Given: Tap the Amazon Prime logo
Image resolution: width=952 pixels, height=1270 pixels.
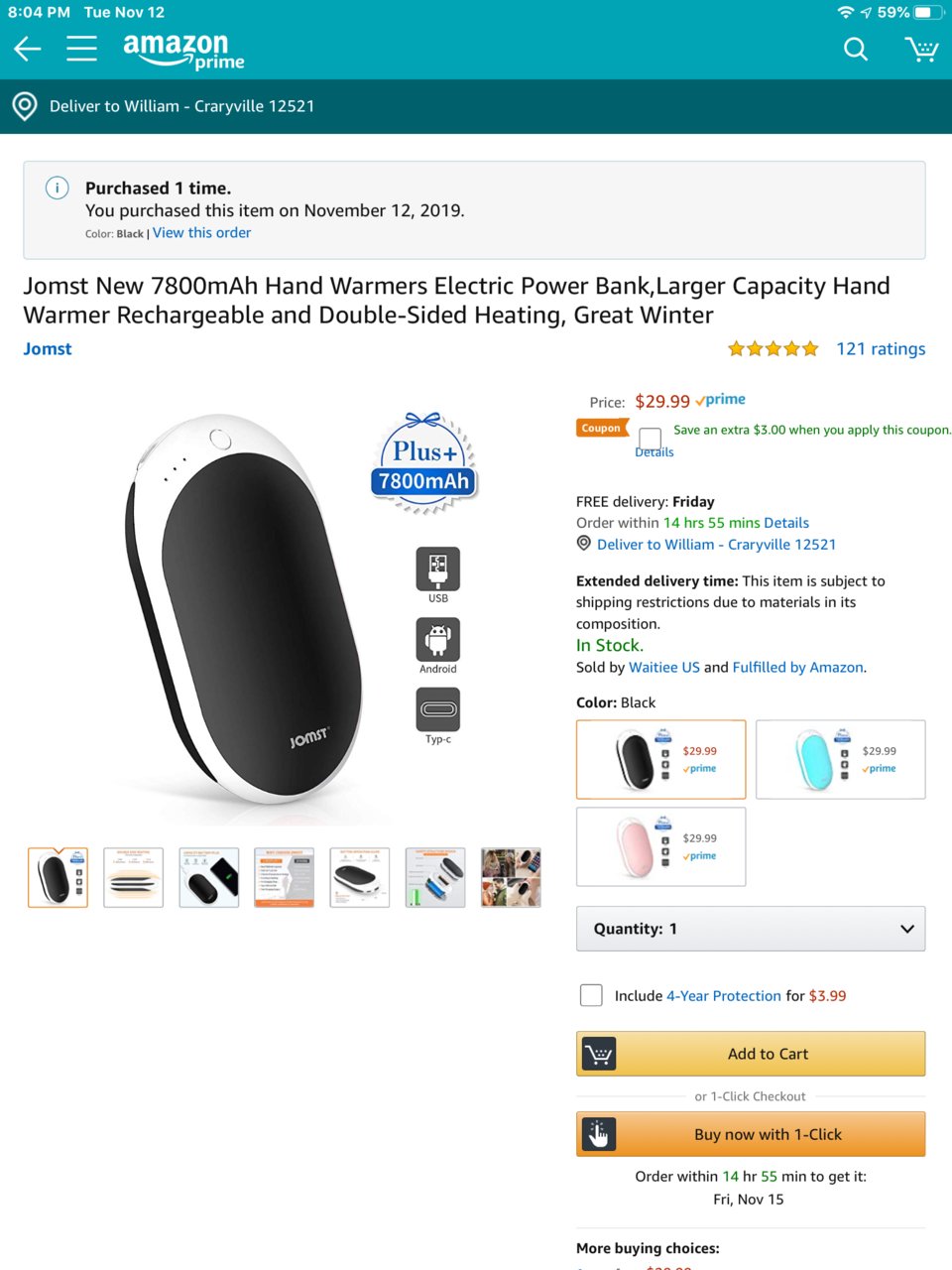Looking at the screenshot, I should [x=183, y=51].
